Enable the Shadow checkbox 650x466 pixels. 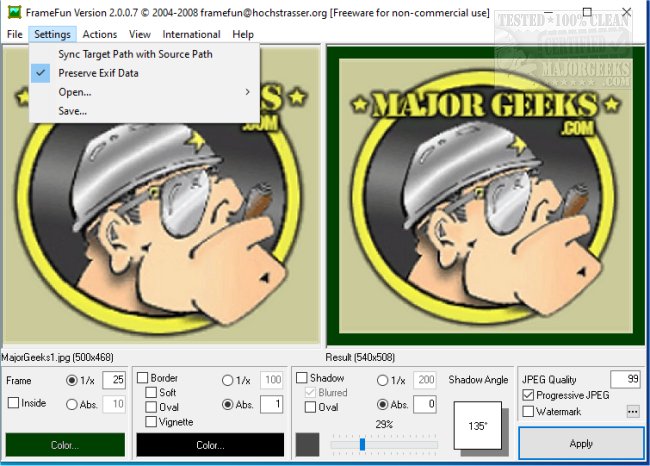[x=302, y=378]
